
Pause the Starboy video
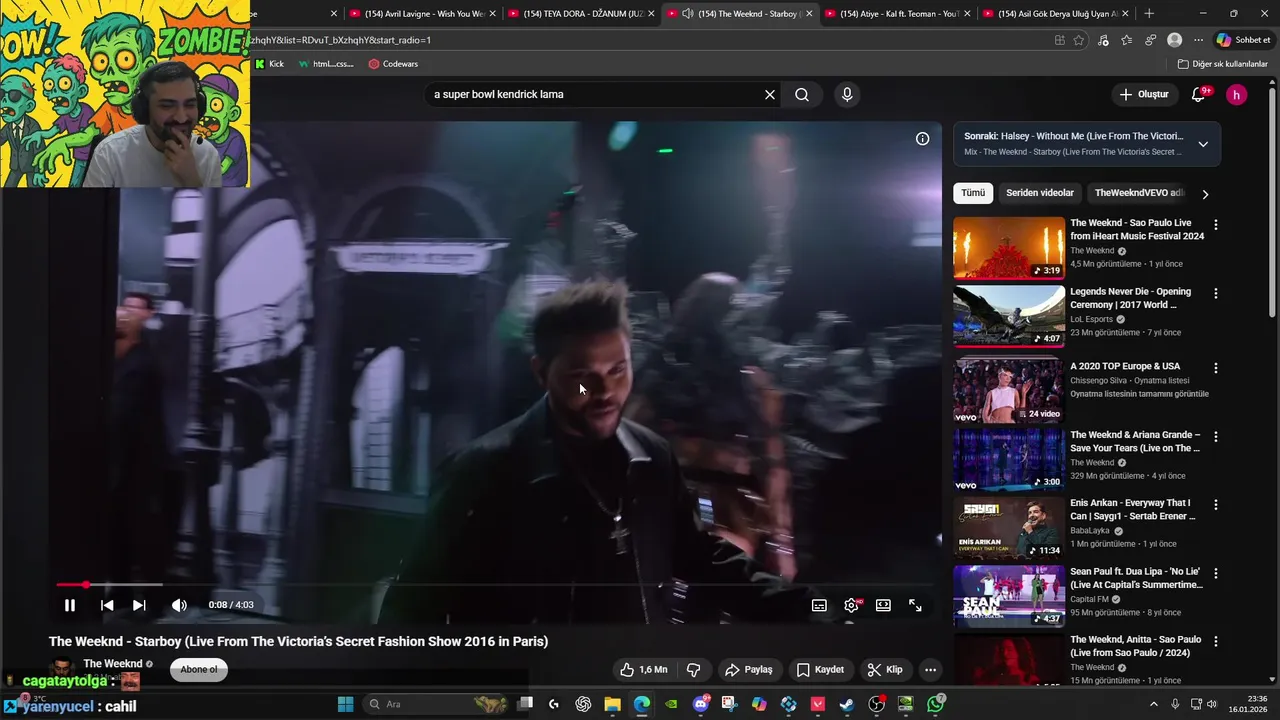[x=70, y=605]
